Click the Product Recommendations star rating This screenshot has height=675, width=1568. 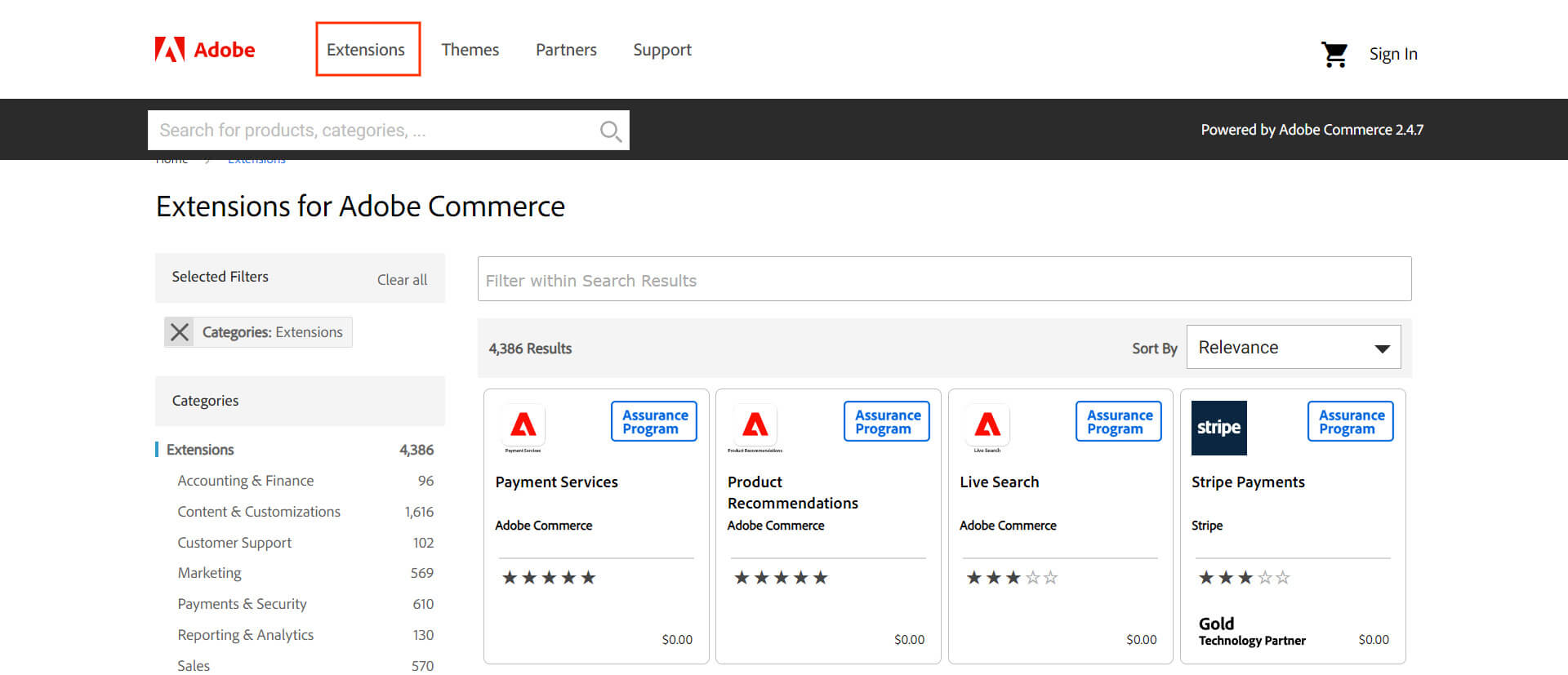coord(781,578)
